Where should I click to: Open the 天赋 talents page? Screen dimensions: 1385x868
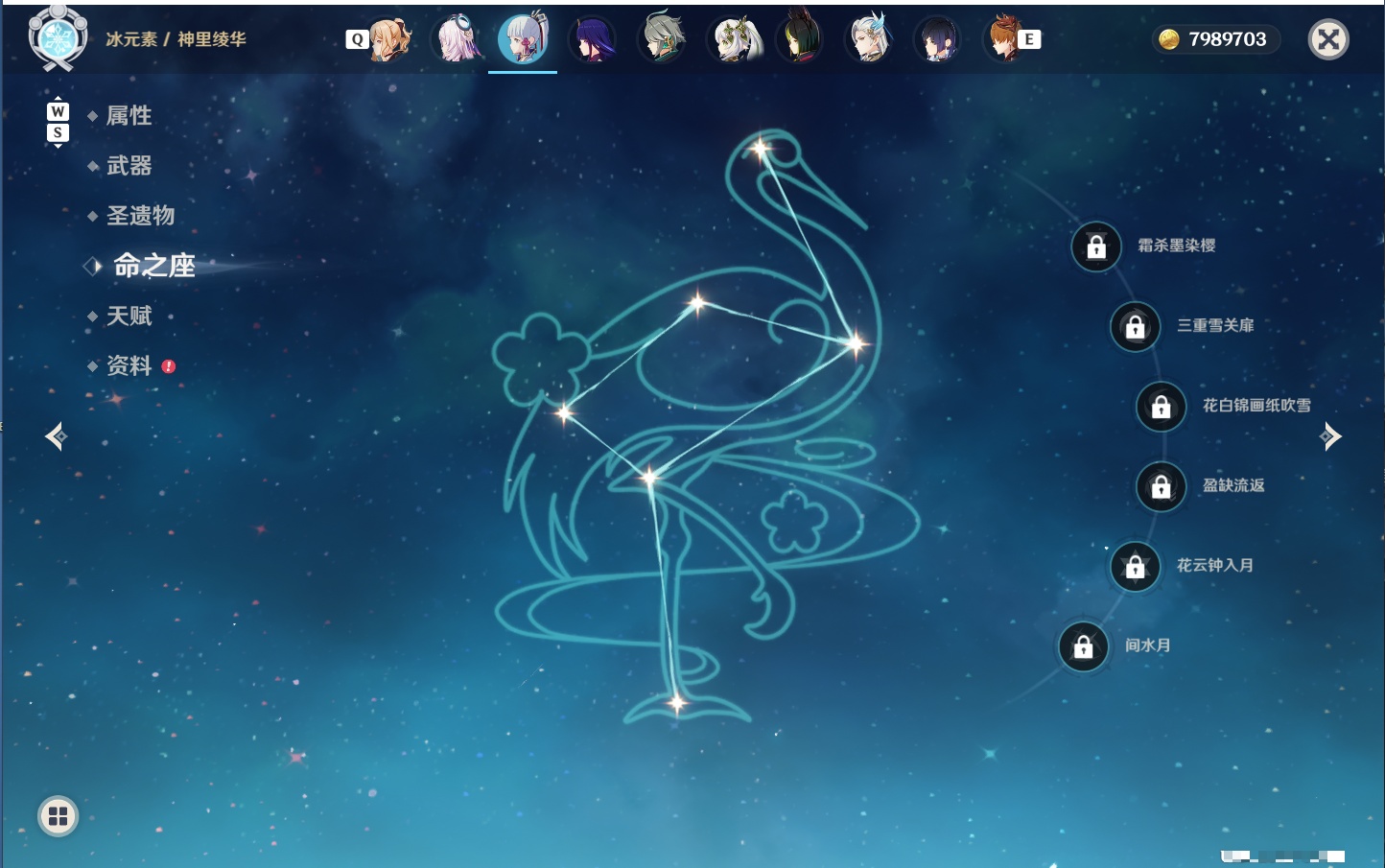pos(129,316)
